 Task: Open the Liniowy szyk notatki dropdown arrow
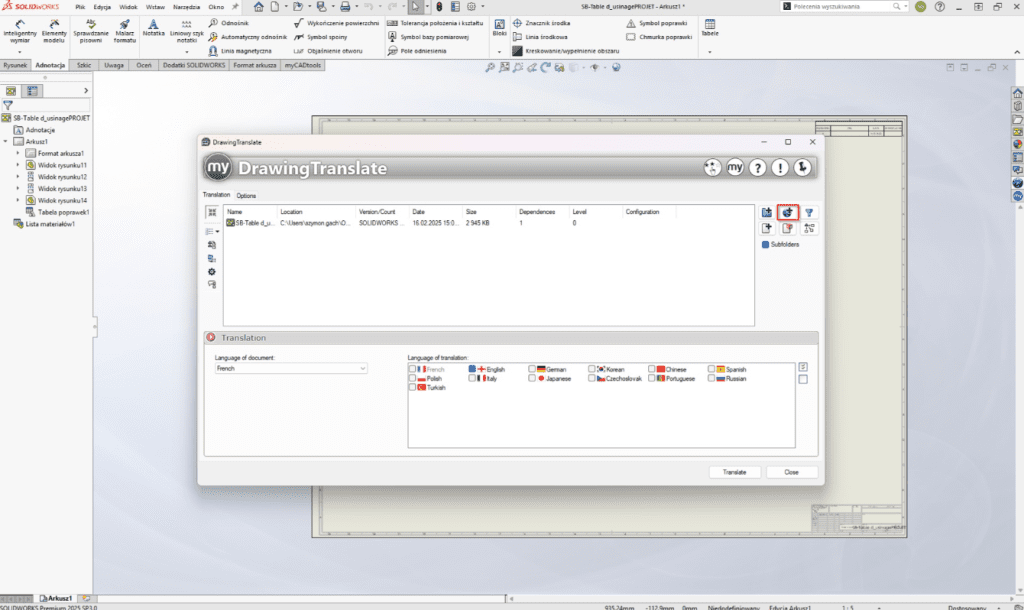pyautogui.click(x=187, y=52)
